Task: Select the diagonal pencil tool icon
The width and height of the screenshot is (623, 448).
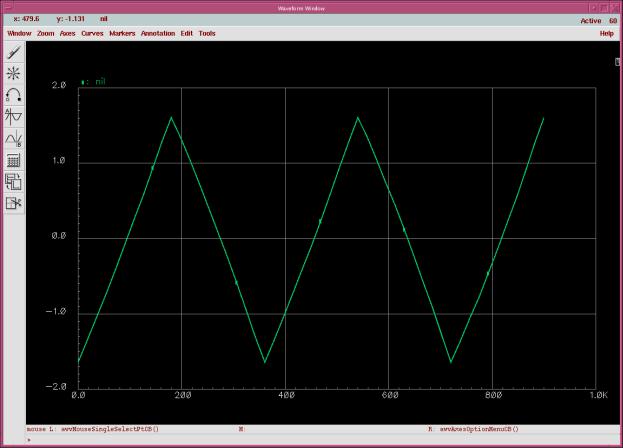Action: (x=14, y=52)
